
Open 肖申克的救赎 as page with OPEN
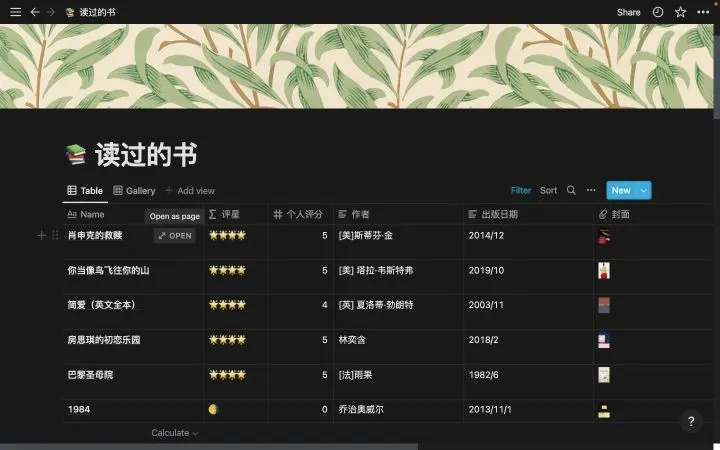point(175,236)
